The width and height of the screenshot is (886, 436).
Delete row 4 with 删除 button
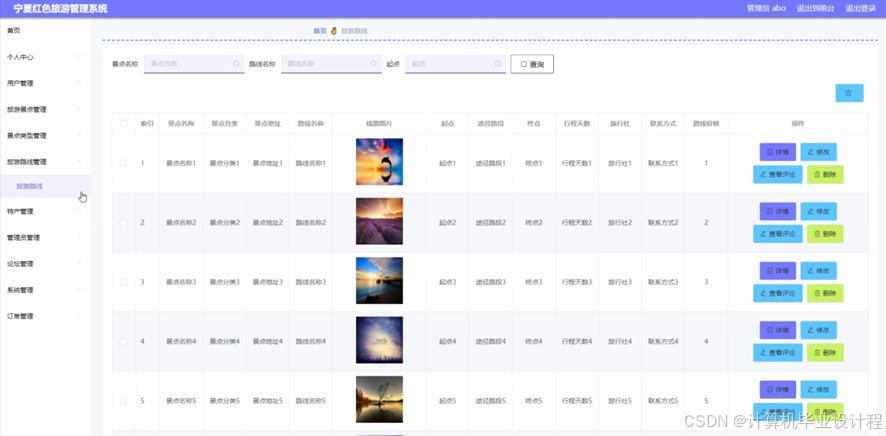825,352
